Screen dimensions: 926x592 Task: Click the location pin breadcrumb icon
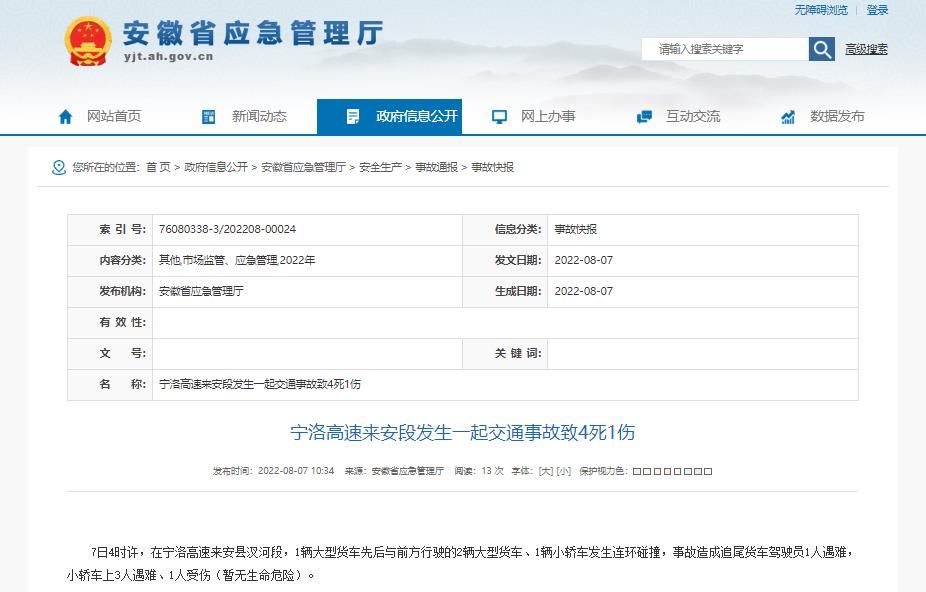click(x=59, y=167)
